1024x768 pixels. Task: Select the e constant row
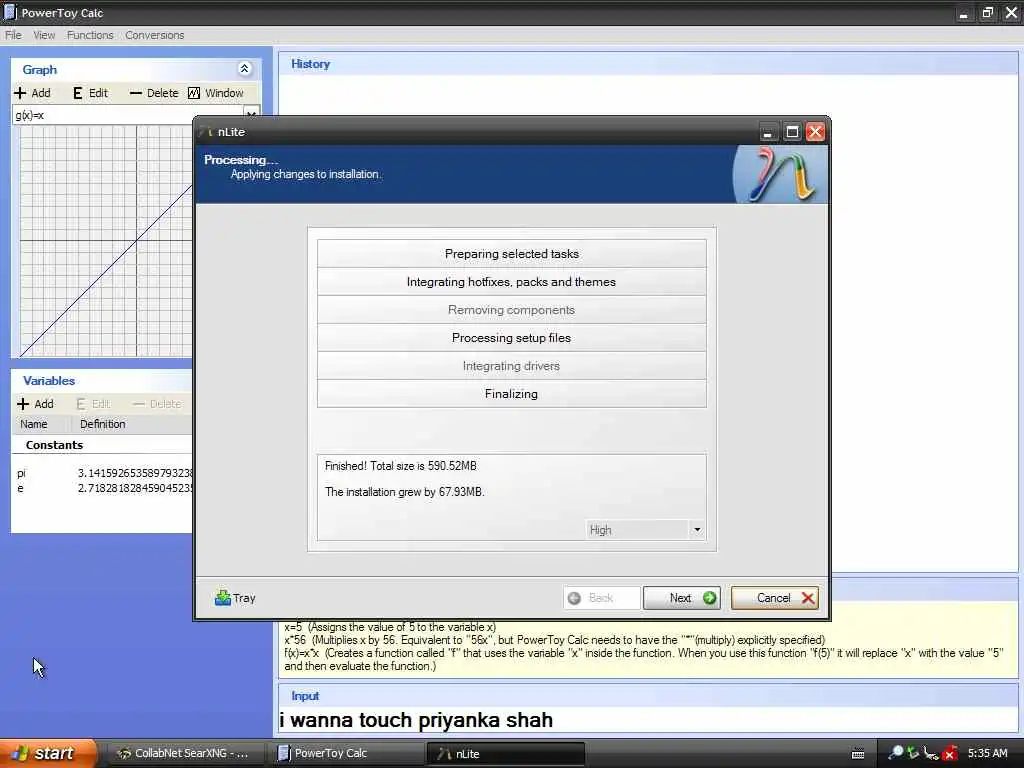(103, 488)
